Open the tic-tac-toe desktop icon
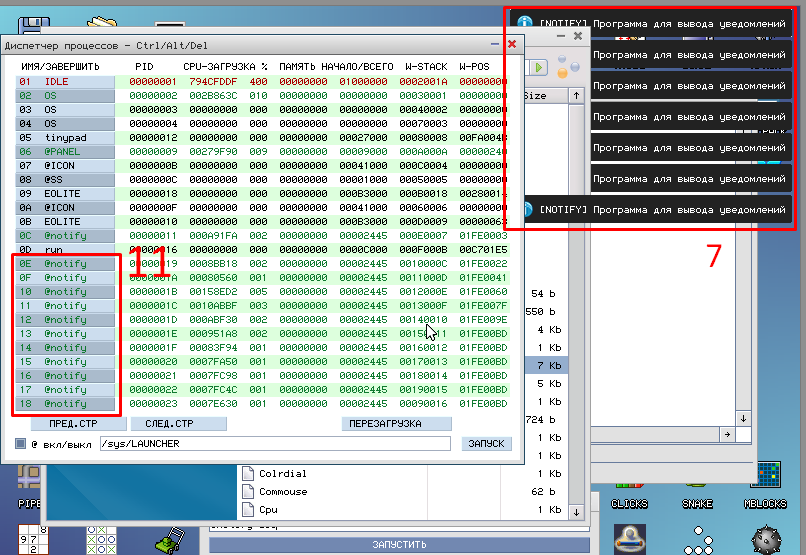The width and height of the screenshot is (806, 555). [101, 540]
